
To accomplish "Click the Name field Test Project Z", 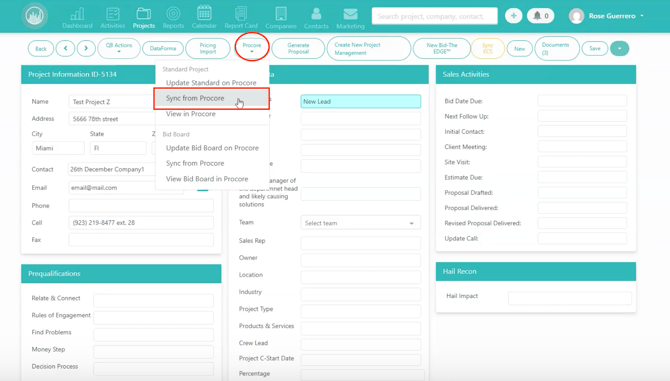I will click(x=112, y=102).
